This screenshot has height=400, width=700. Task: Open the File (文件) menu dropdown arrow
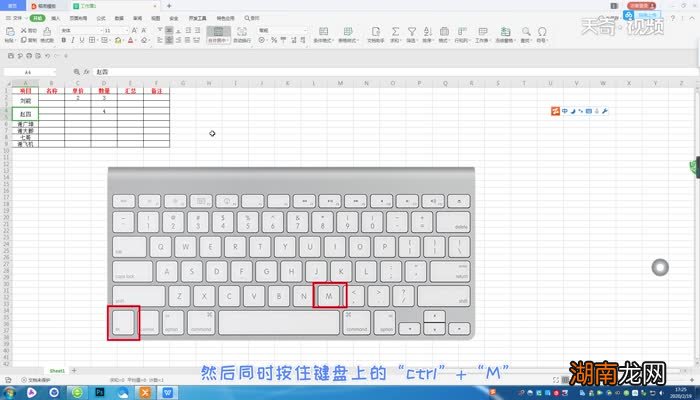24,18
